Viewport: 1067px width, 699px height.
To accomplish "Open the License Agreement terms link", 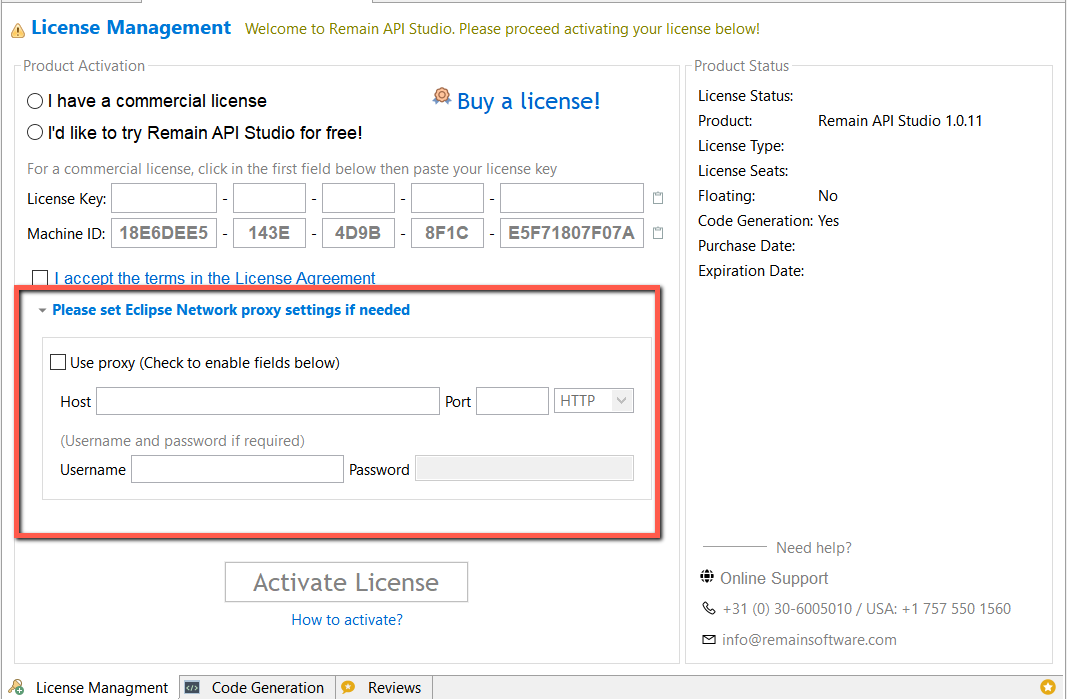I will (215, 278).
